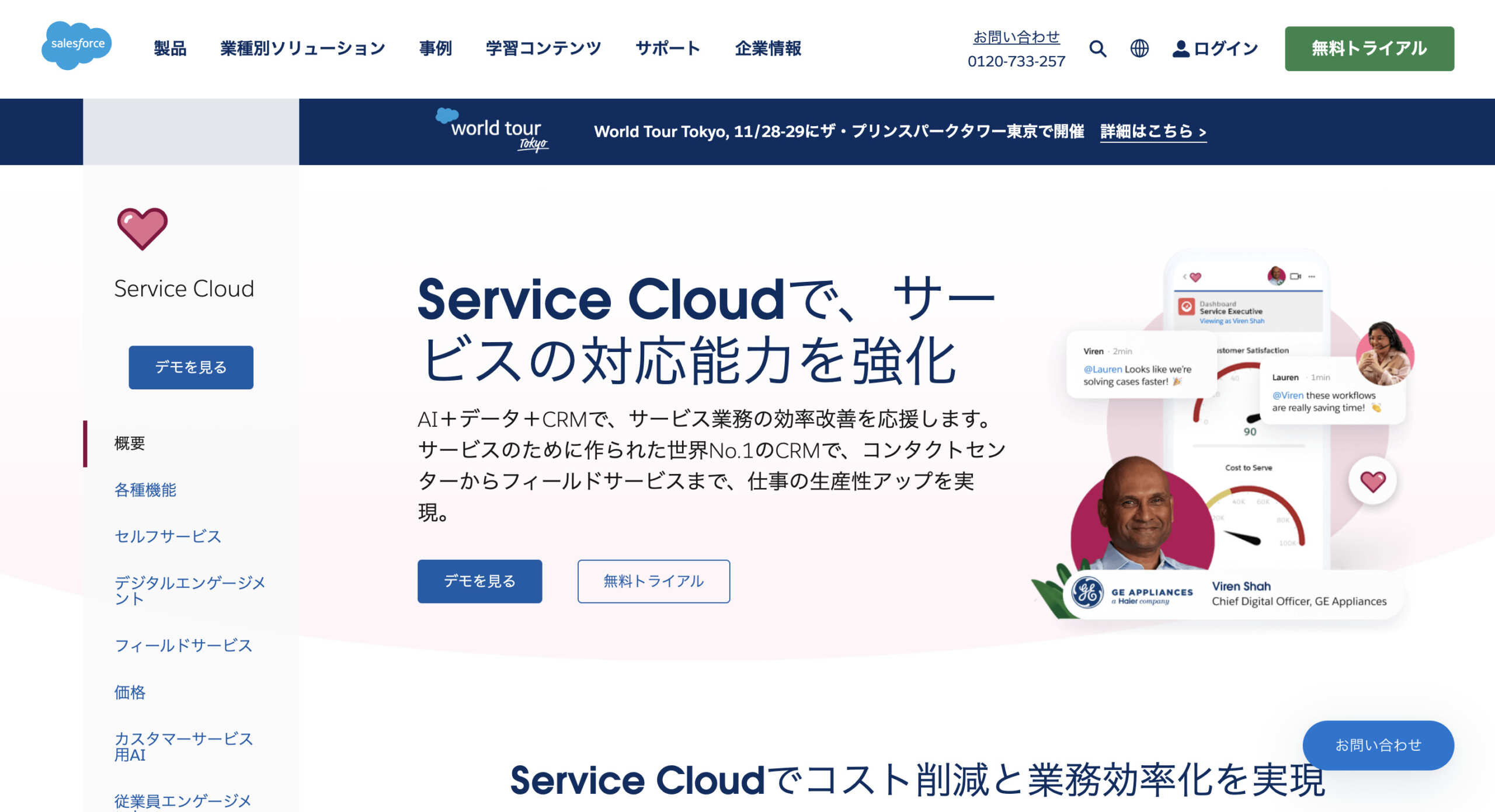
Task: Click the phone number 0120-733-257
Action: [x=1016, y=61]
